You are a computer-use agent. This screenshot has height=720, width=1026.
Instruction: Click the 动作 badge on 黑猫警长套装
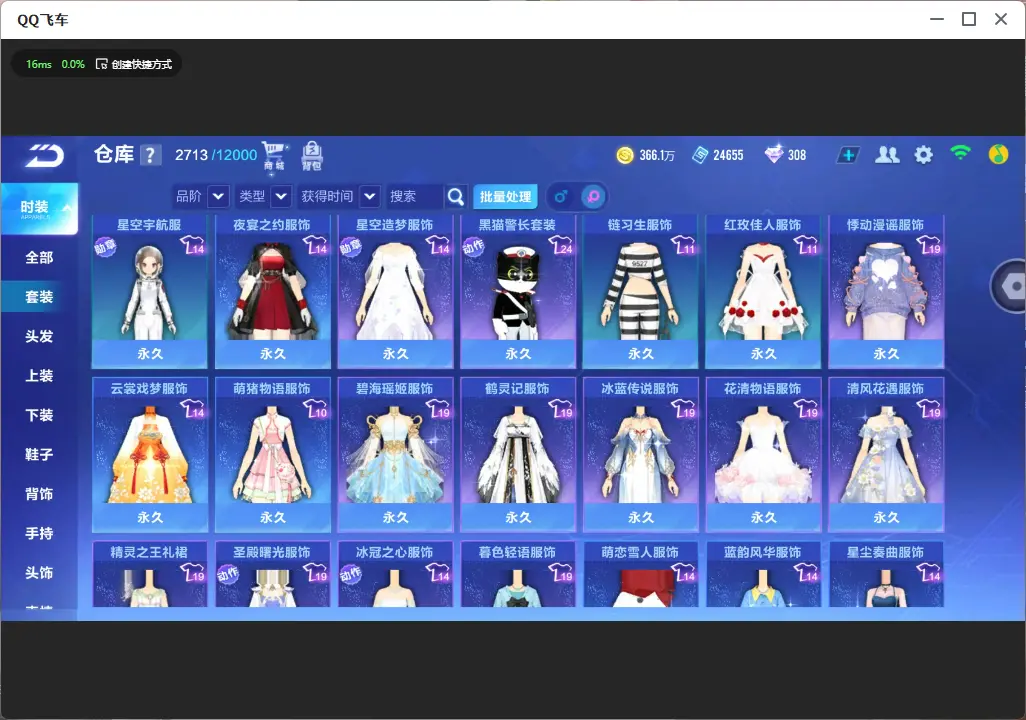[473, 247]
